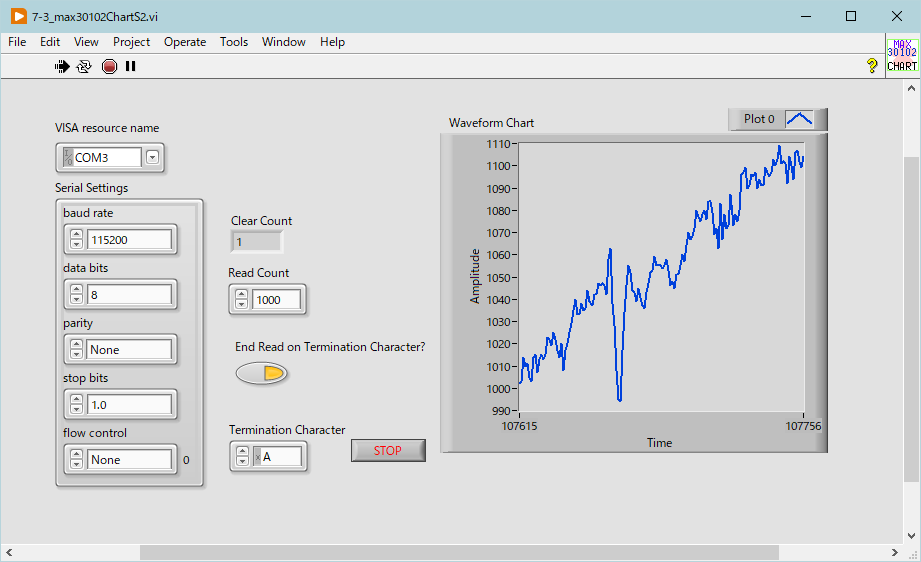Click the stop bits field showing 1.0
The width and height of the screenshot is (921, 562).
129,405
